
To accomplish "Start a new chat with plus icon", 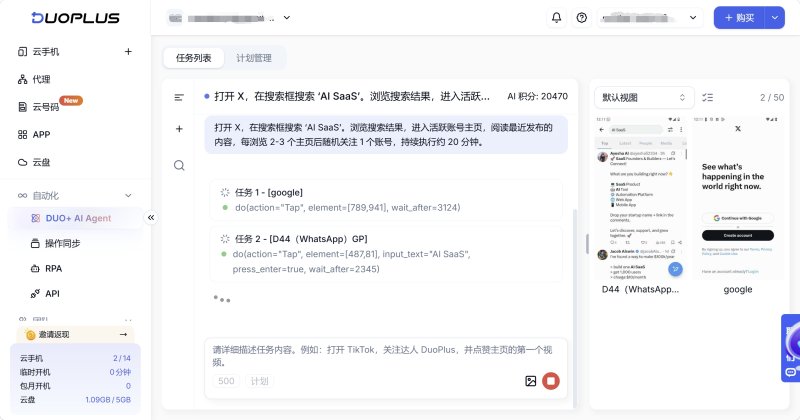I will (179, 129).
